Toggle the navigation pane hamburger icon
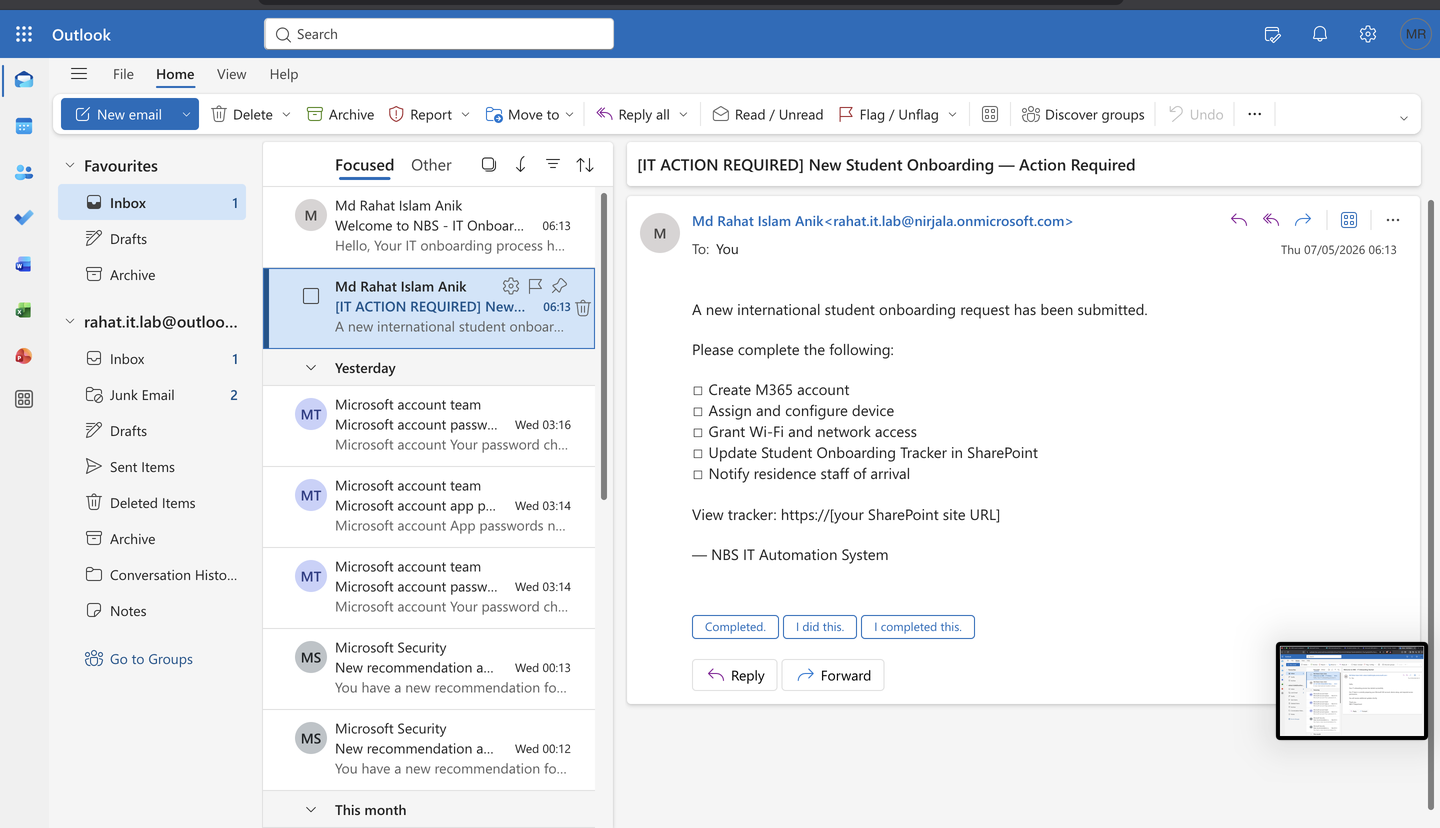This screenshot has height=828, width=1440. tap(79, 74)
